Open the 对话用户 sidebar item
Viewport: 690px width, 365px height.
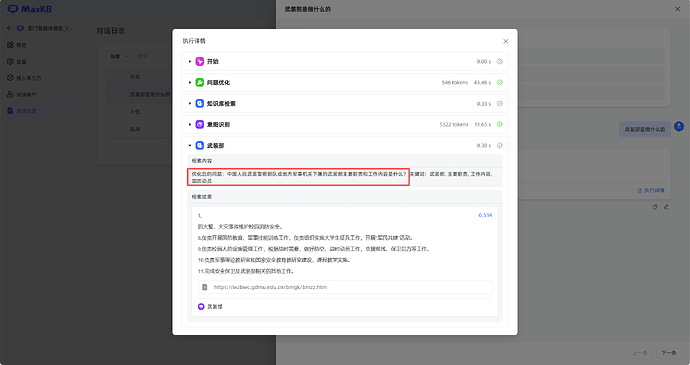(x=26, y=95)
